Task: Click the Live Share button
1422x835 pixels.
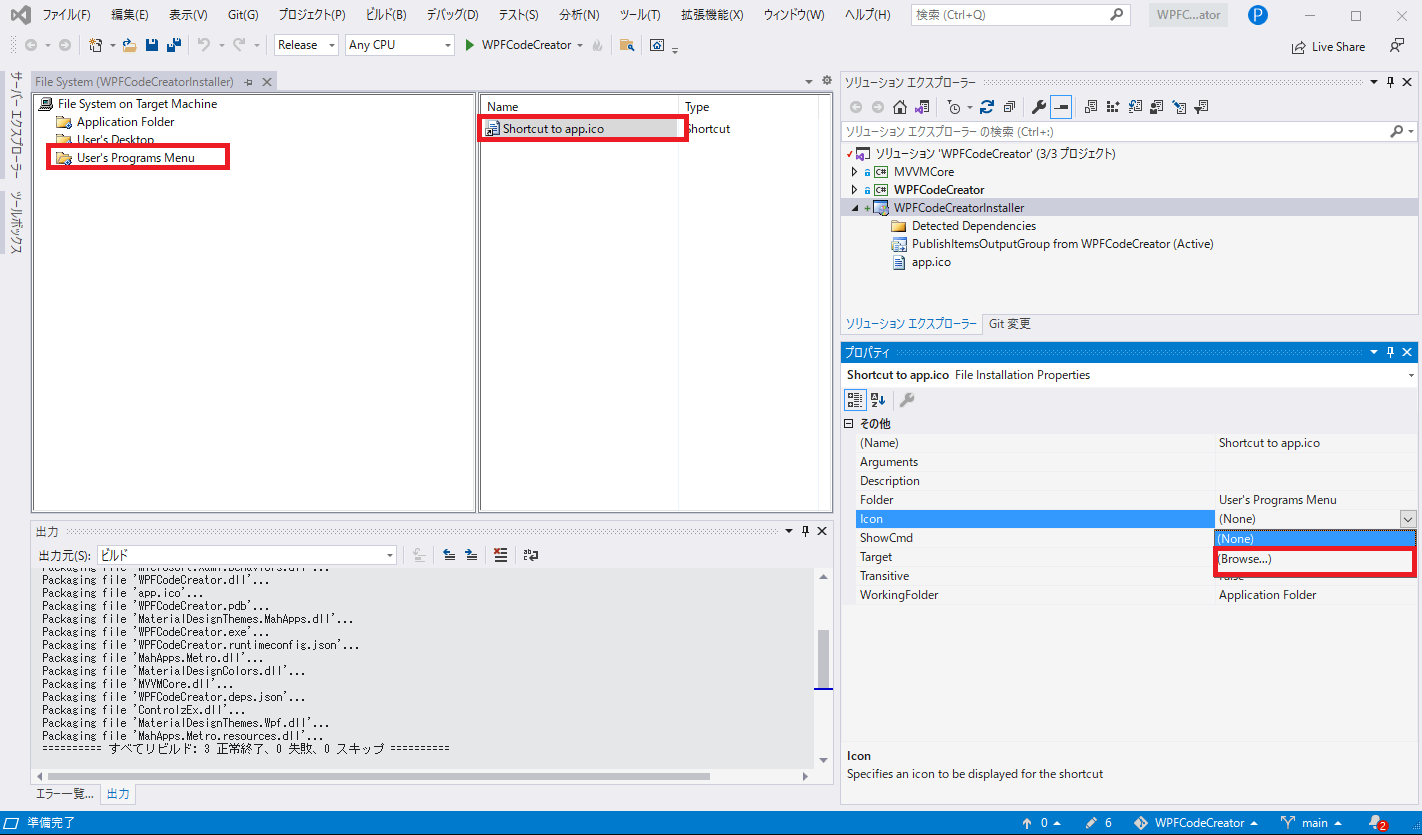Action: click(1328, 46)
